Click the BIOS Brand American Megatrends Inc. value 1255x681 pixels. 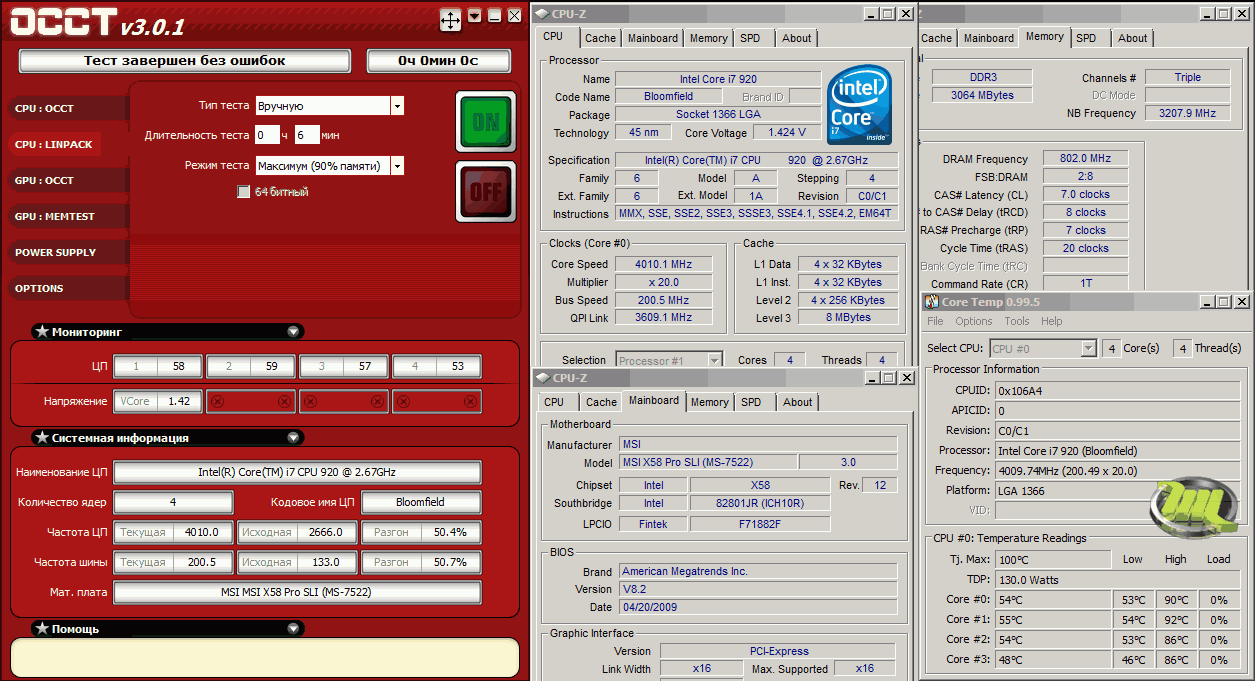(x=758, y=572)
